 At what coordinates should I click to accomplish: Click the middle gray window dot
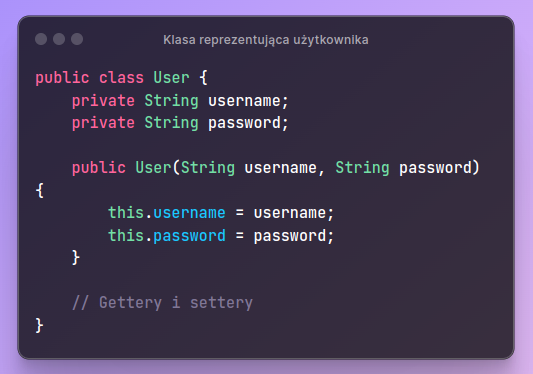click(59, 39)
